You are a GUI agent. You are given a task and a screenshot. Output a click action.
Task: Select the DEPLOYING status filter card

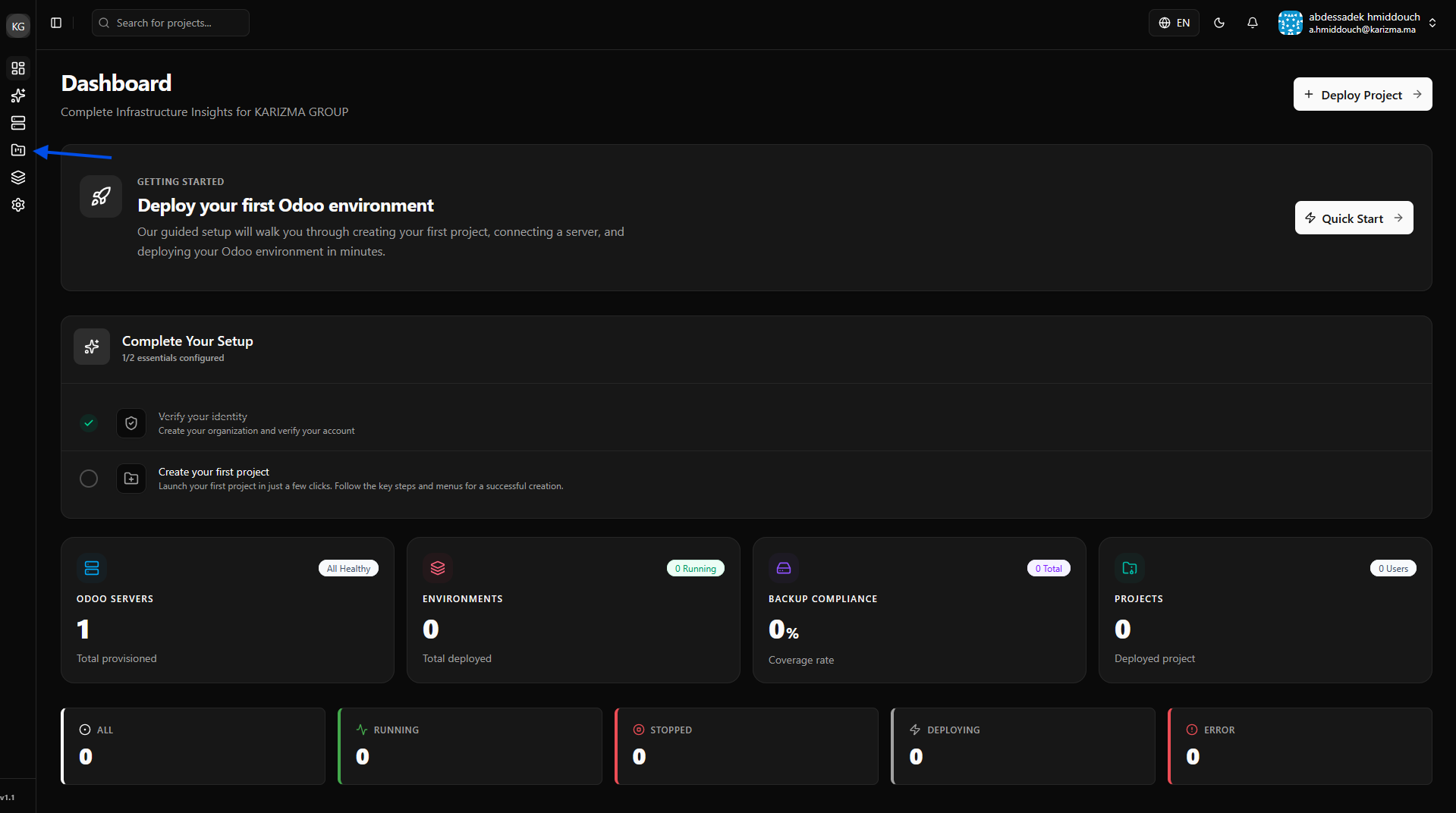[1024, 746]
